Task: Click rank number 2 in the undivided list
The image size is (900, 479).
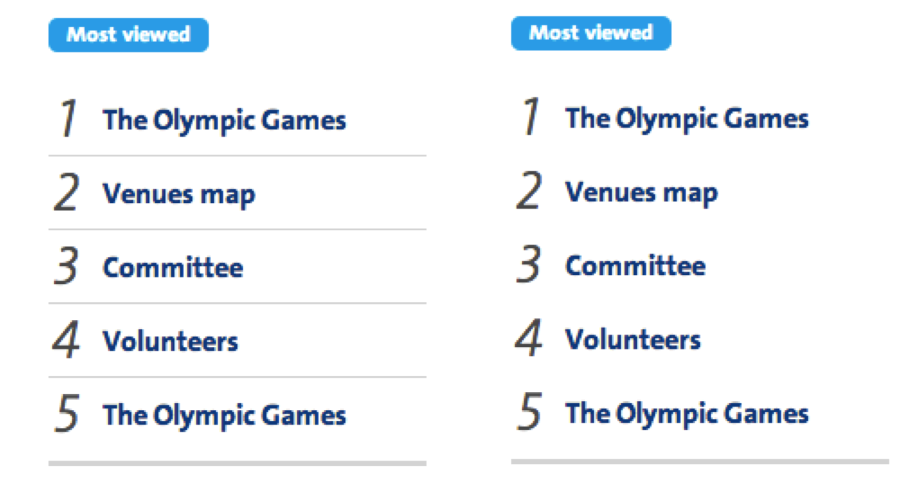Action: [x=529, y=191]
